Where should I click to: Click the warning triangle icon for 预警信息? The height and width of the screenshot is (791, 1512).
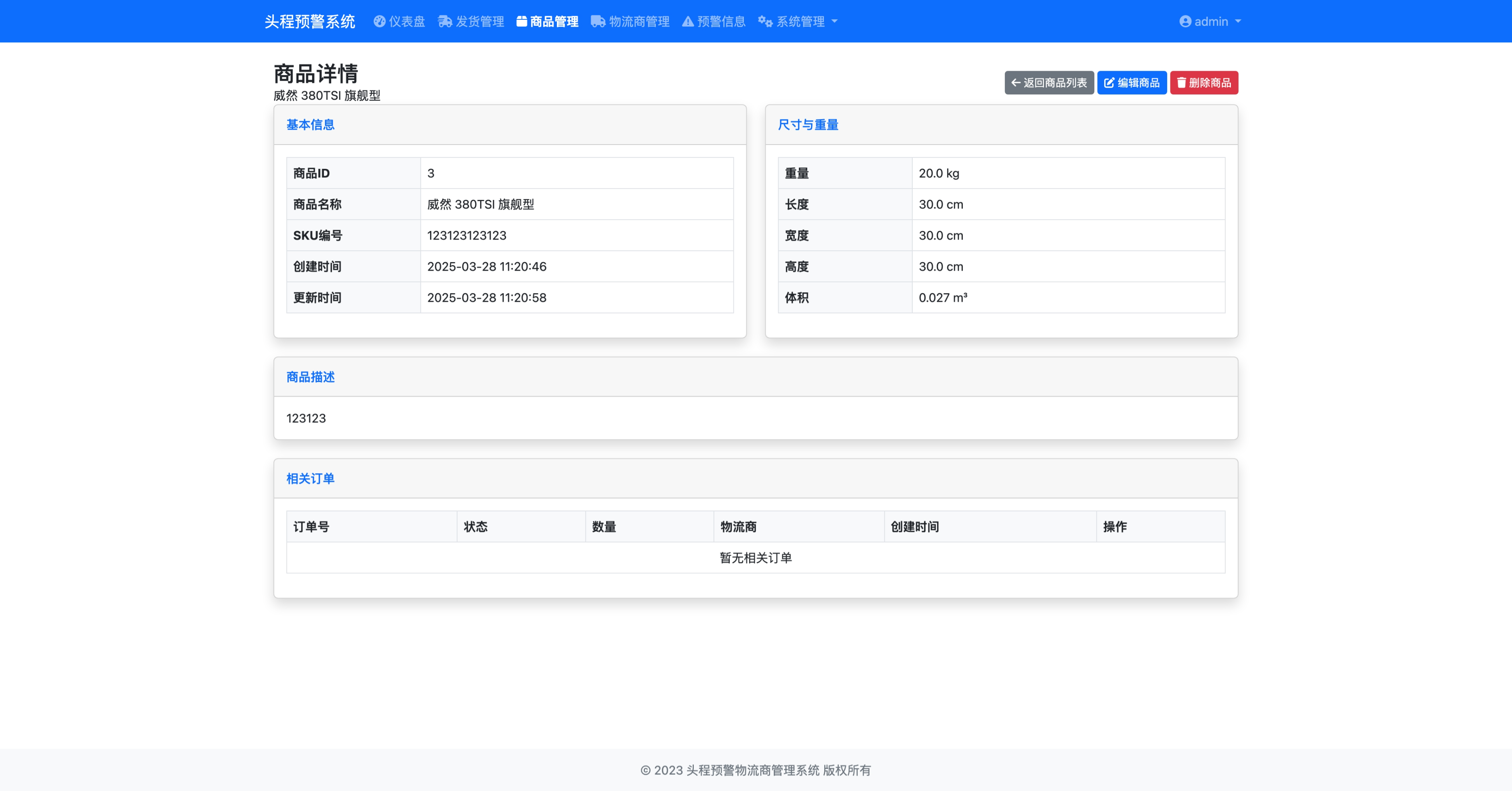coord(688,22)
